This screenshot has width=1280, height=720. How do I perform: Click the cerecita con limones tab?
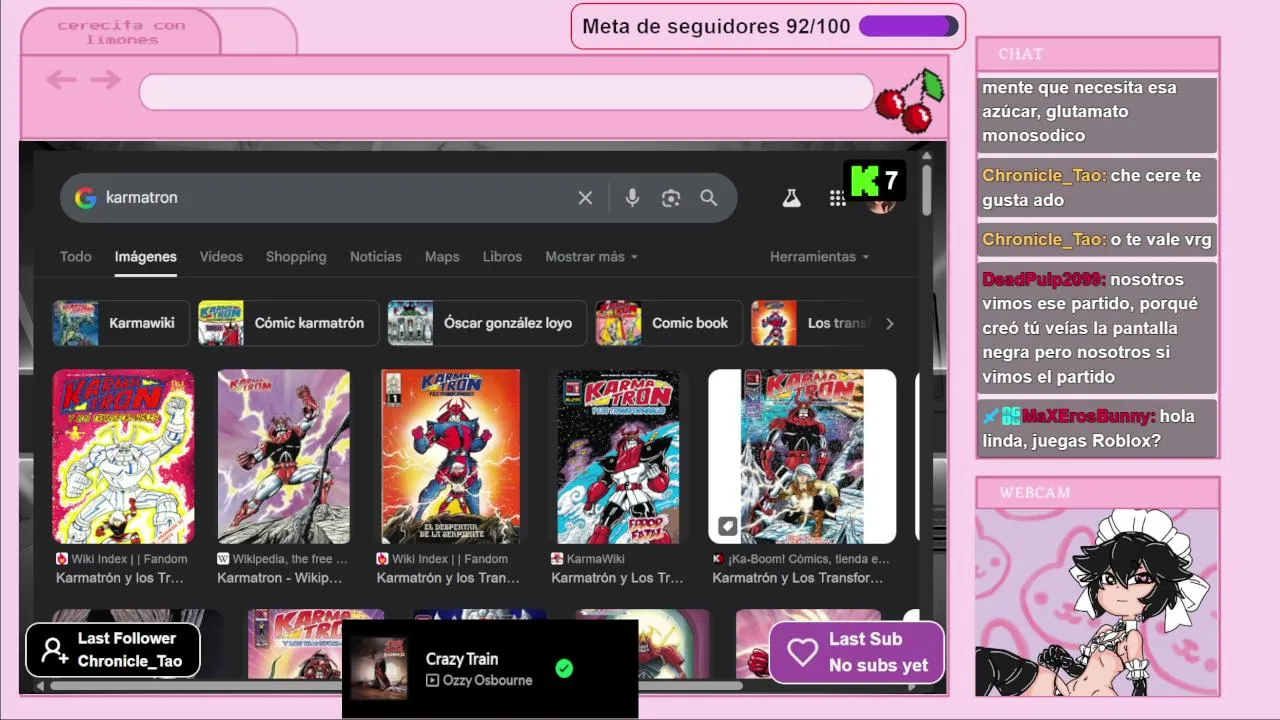(x=121, y=32)
